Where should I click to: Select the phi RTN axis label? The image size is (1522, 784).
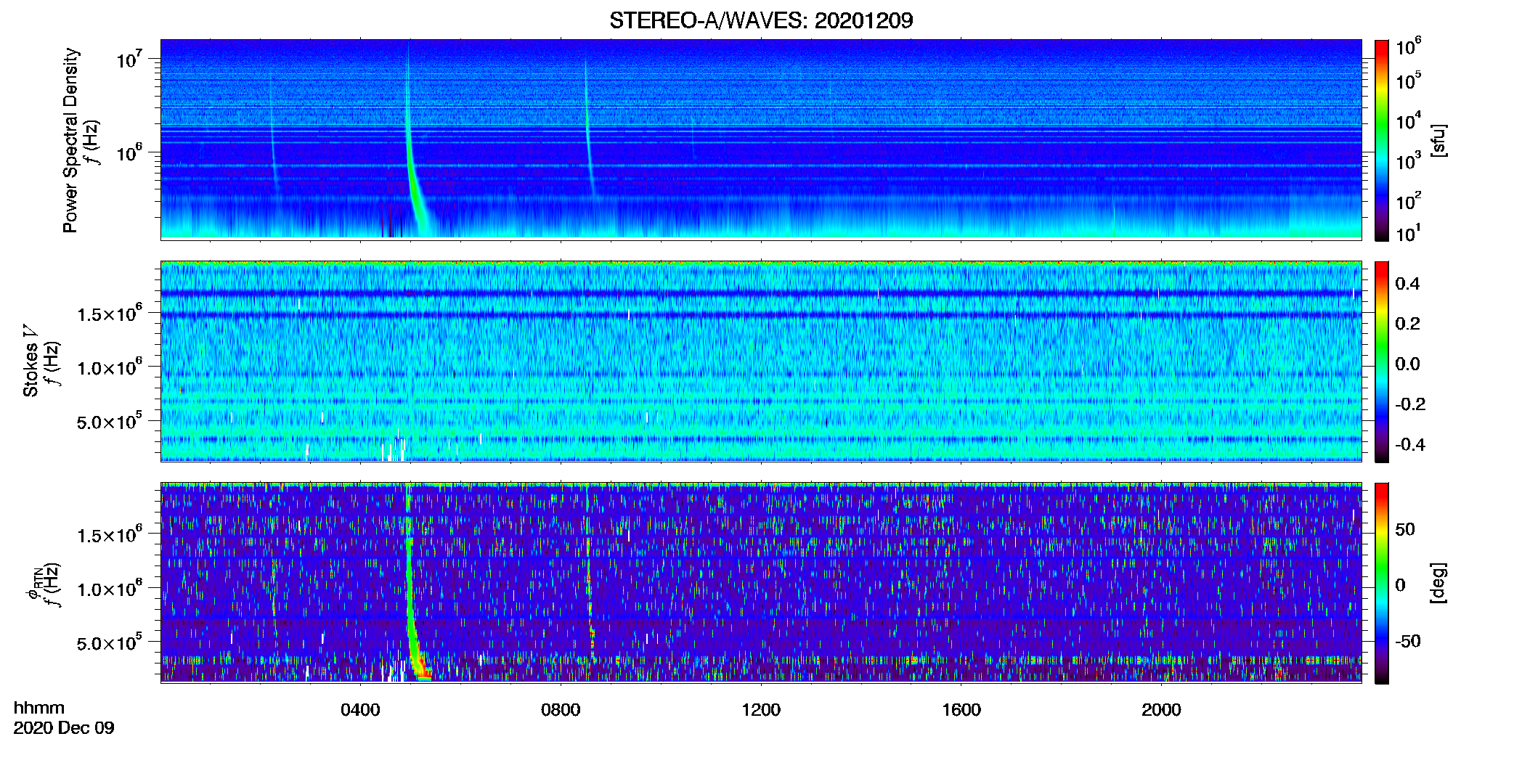tap(34, 583)
